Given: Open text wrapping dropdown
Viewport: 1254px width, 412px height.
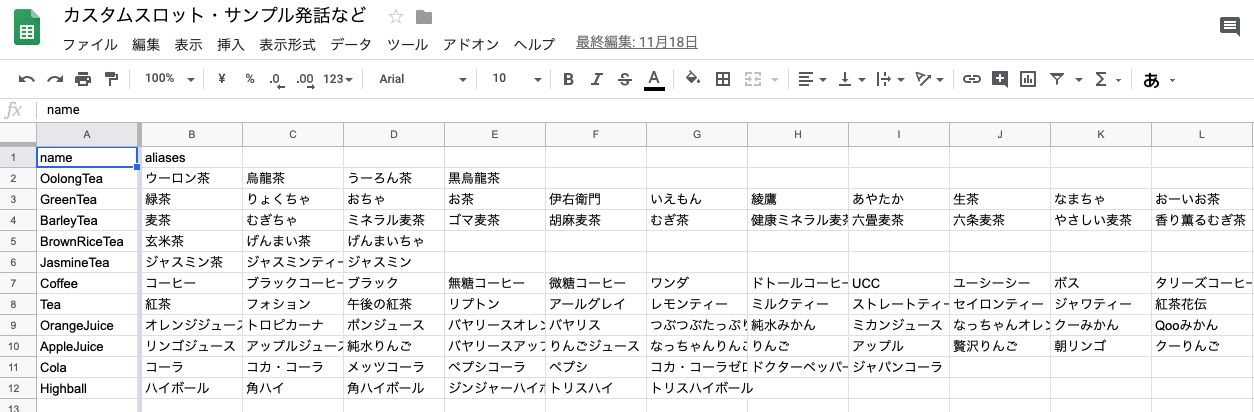Looking at the screenshot, I should (889, 79).
